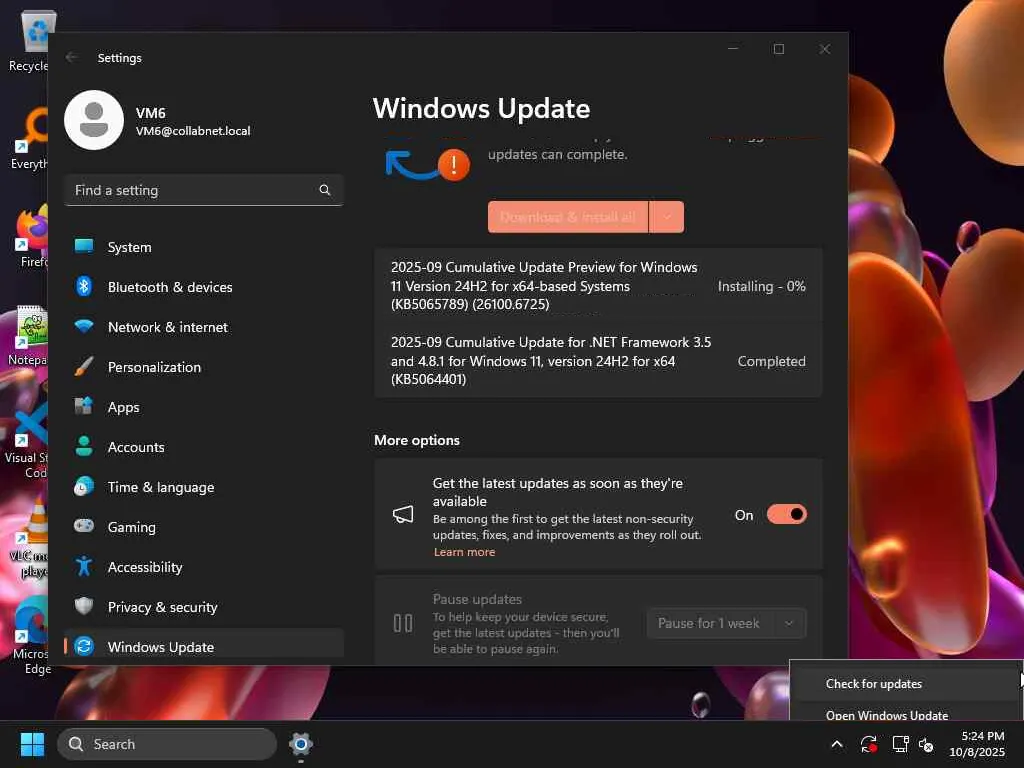The height and width of the screenshot is (768, 1024).
Task: Click the back arrow in Settings
Action: pyautogui.click(x=72, y=57)
